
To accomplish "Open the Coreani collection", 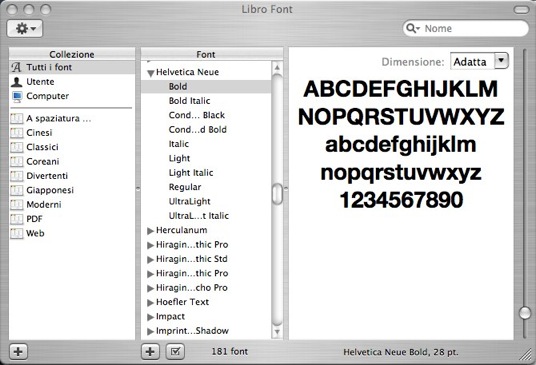I will 72,162.
